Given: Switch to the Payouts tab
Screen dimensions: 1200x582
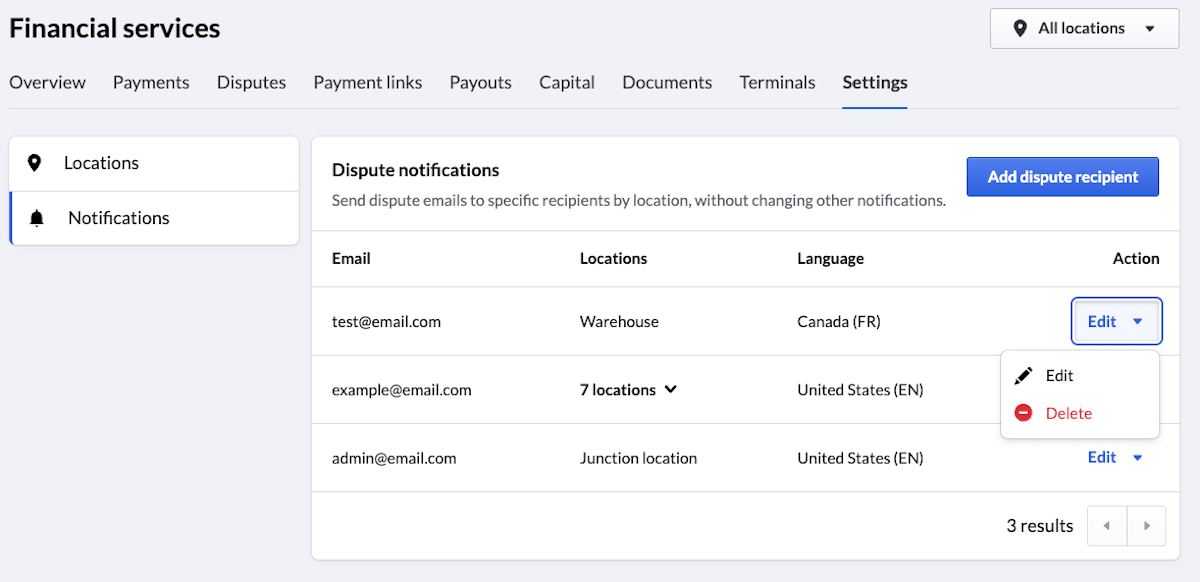Looking at the screenshot, I should click(x=480, y=82).
